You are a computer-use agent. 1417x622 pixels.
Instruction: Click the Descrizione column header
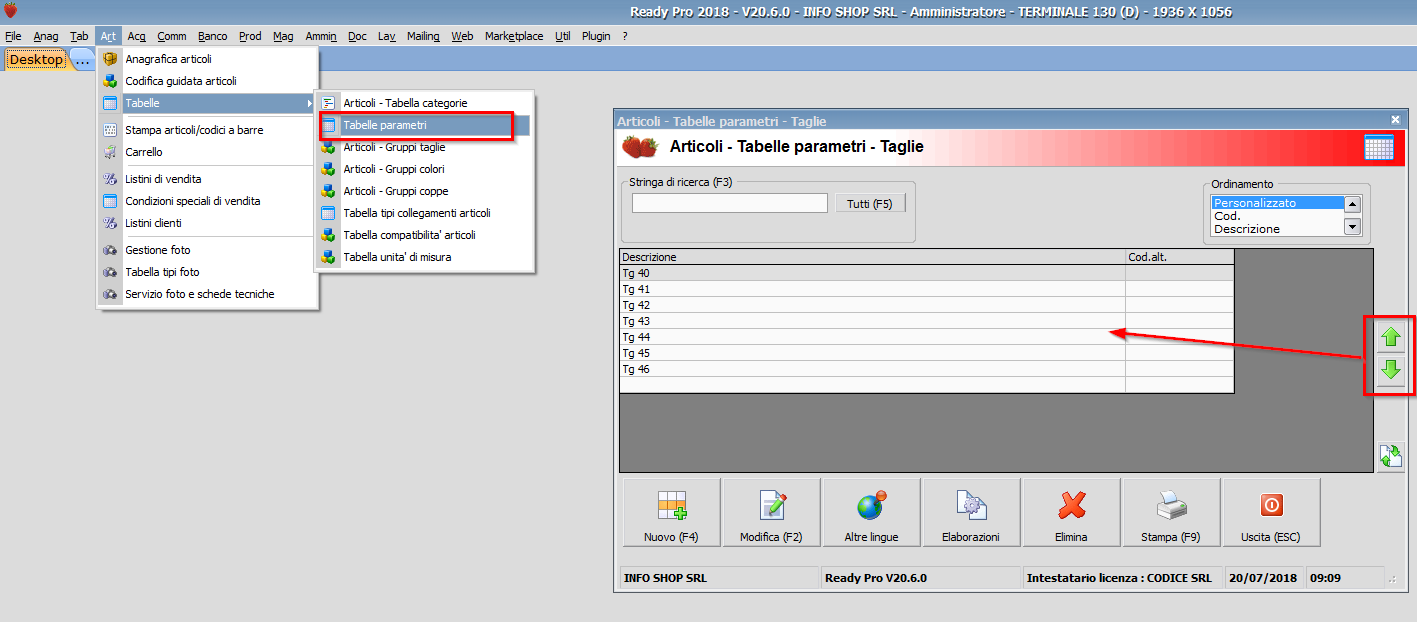tap(872, 257)
